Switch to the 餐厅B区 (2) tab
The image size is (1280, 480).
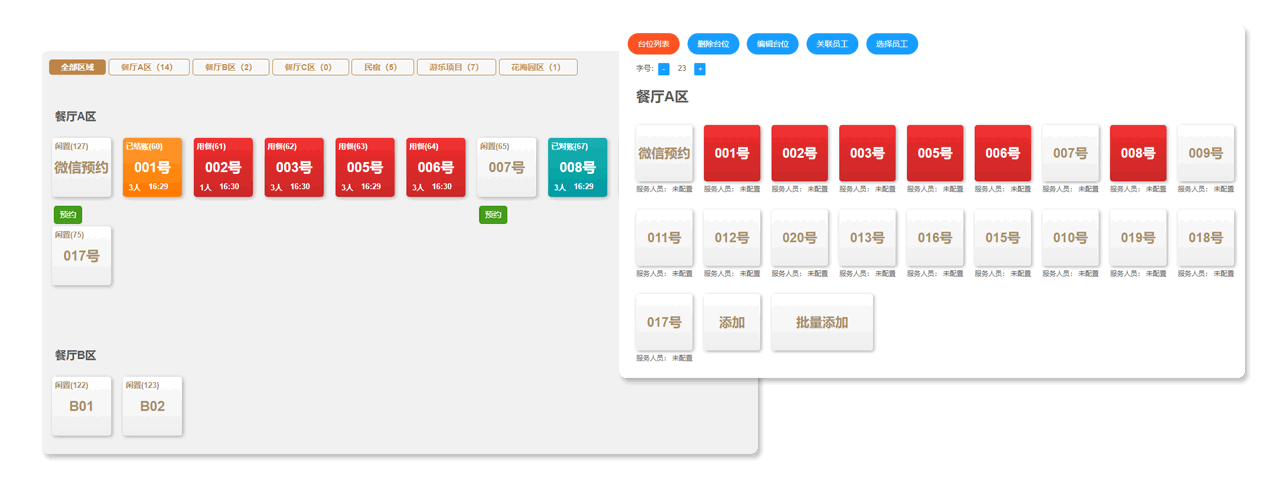(230, 67)
